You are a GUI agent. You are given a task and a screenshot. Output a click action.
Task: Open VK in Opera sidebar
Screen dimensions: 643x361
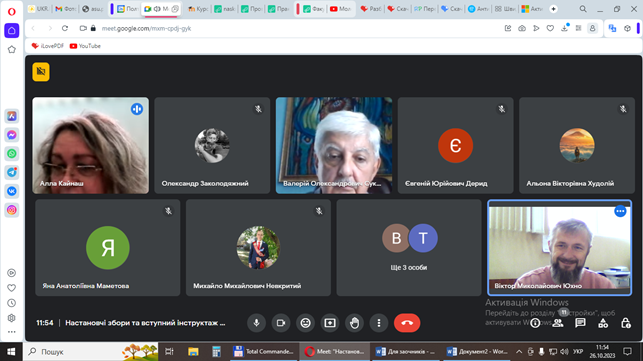[11, 191]
